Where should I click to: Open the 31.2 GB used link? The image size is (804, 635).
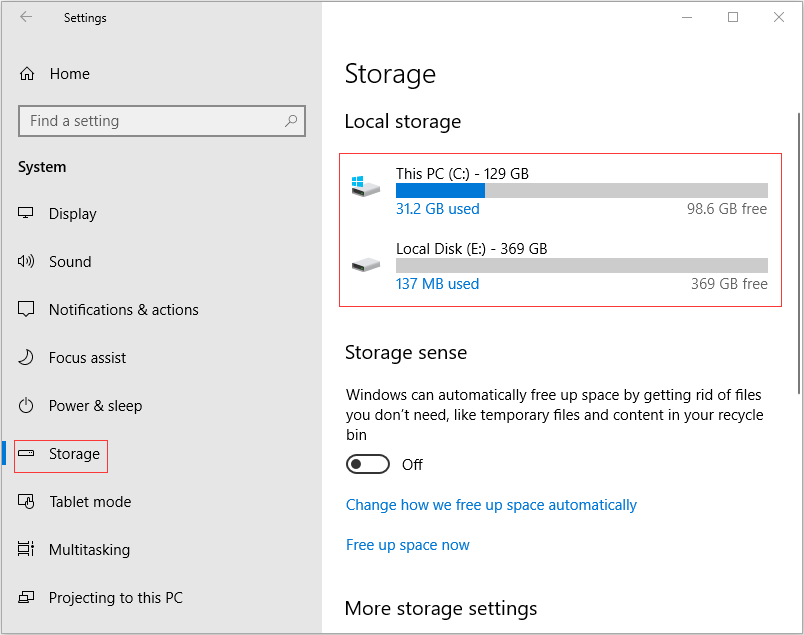click(437, 209)
